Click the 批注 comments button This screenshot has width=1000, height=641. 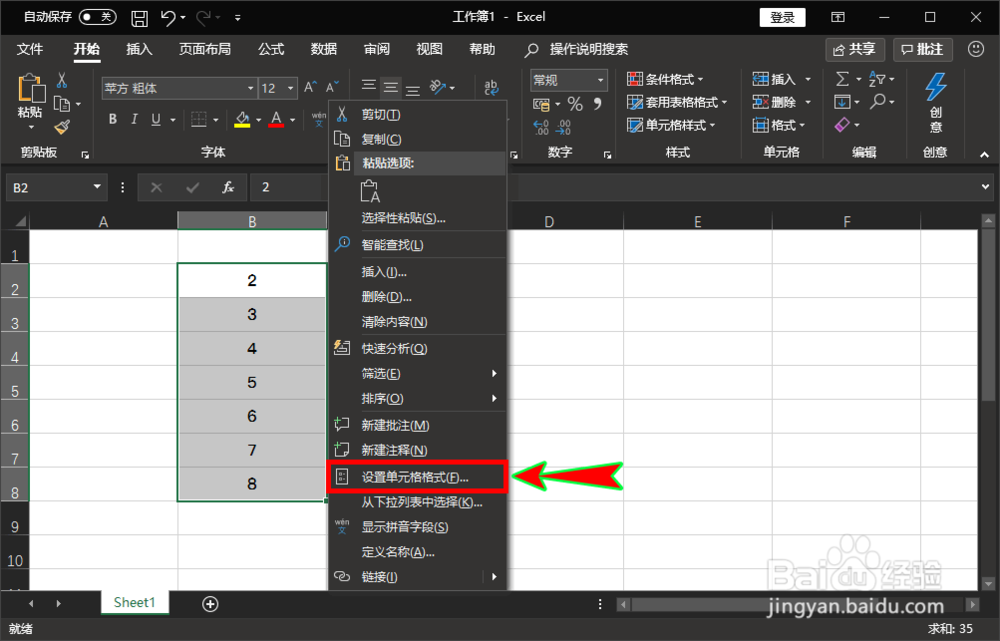[x=923, y=50]
